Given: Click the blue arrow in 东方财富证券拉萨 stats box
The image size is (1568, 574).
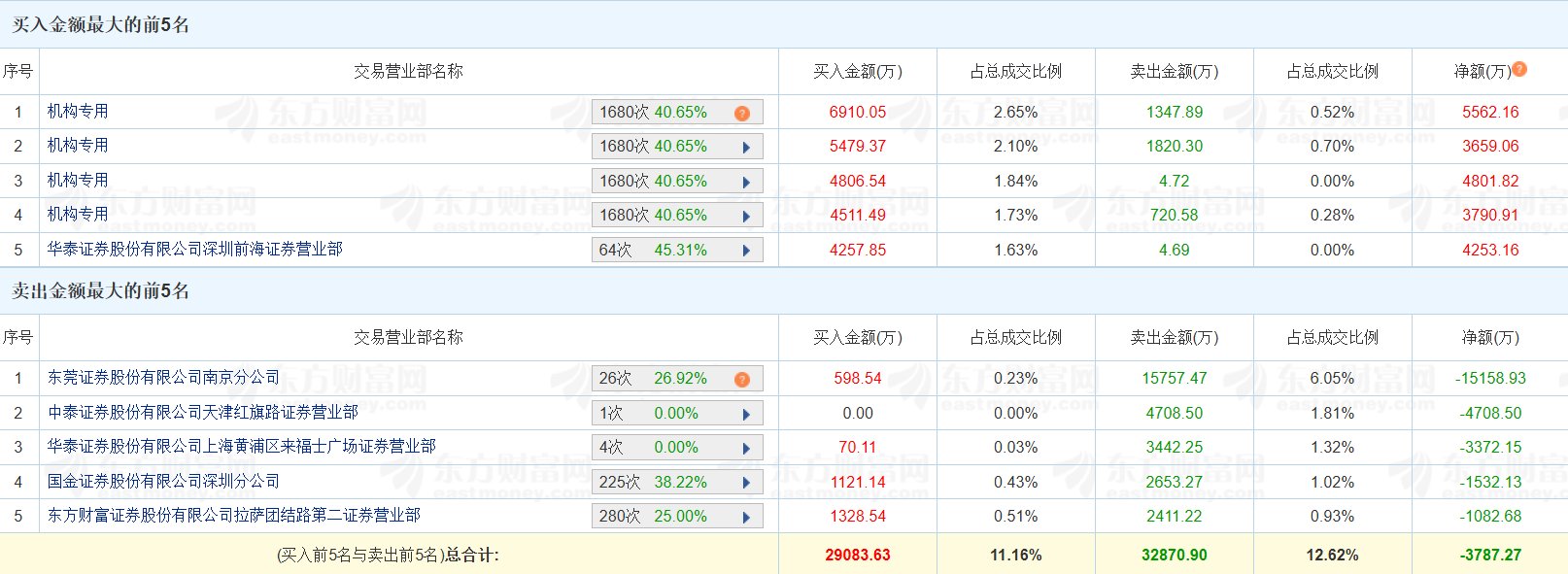Looking at the screenshot, I should 746,517.
